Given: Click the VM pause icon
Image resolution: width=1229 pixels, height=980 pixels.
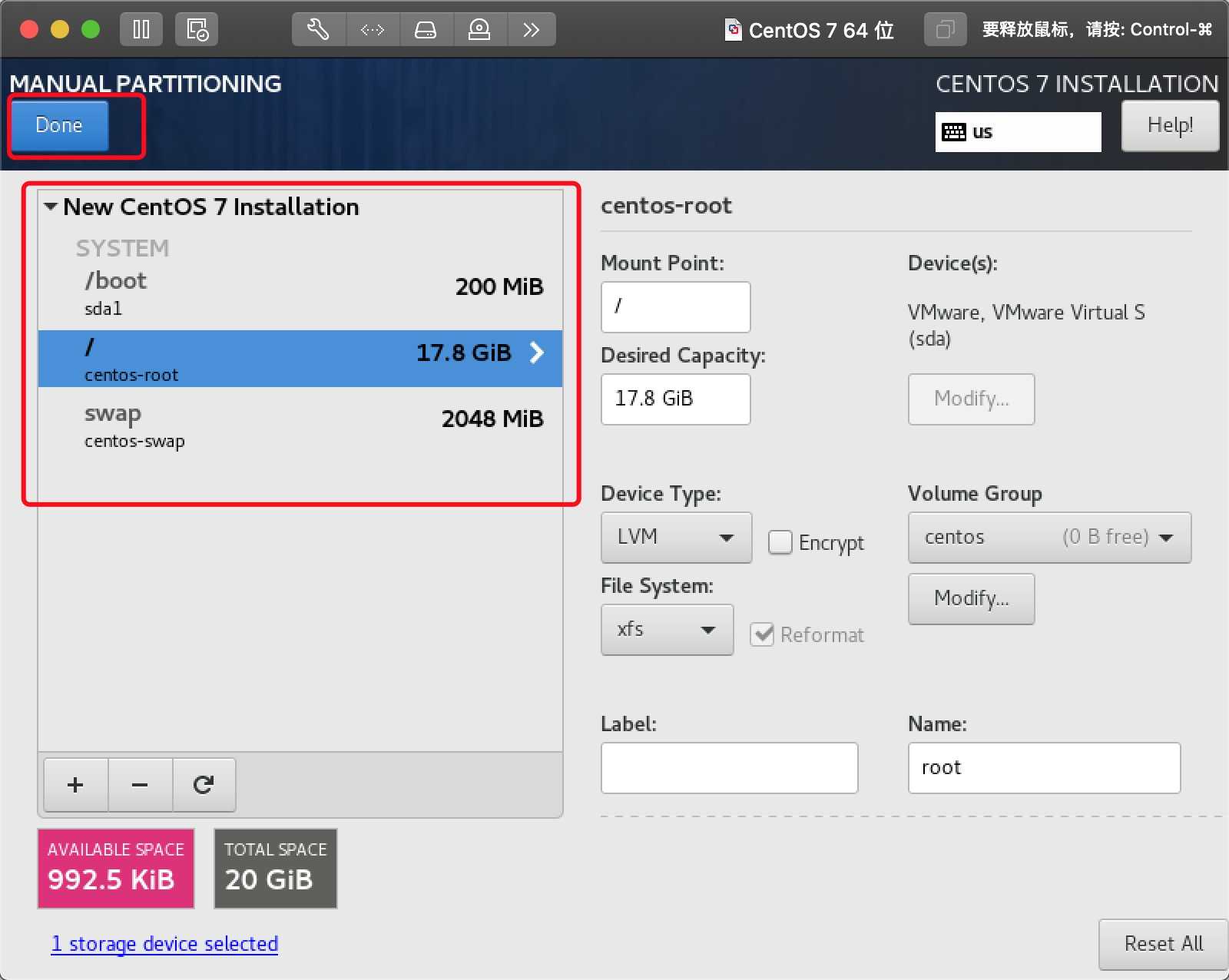Looking at the screenshot, I should [x=141, y=30].
